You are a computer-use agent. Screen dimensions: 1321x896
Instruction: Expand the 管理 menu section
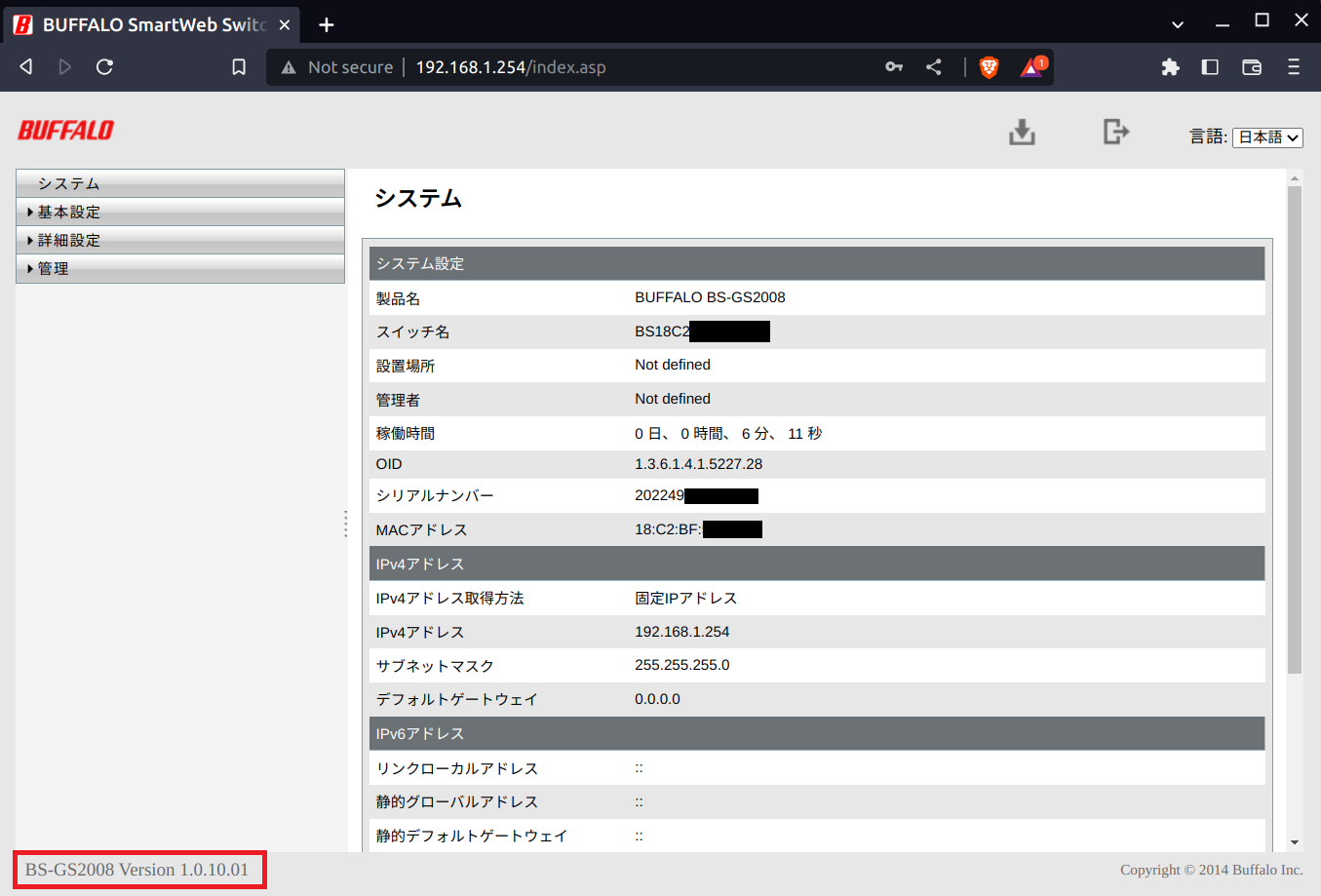click(x=54, y=269)
